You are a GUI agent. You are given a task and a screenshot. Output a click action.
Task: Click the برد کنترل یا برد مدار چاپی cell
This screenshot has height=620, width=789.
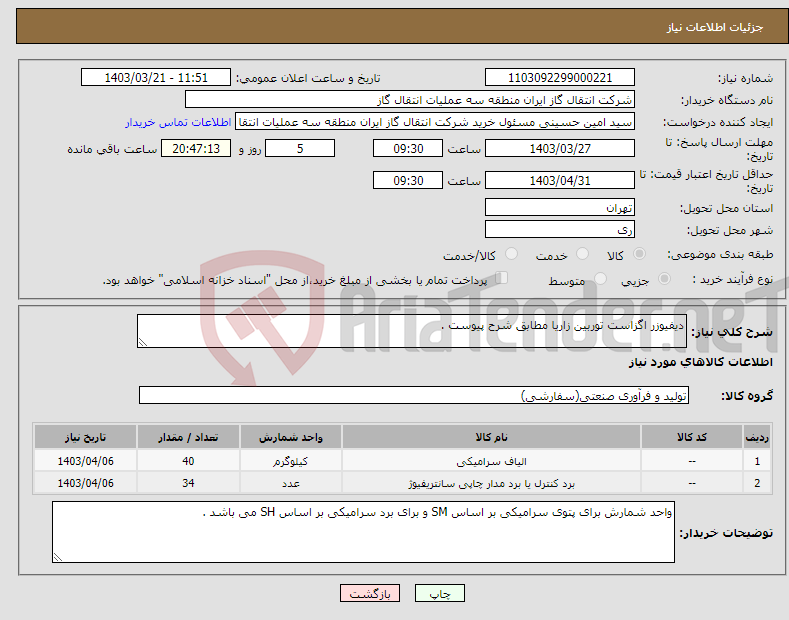[x=491, y=483]
